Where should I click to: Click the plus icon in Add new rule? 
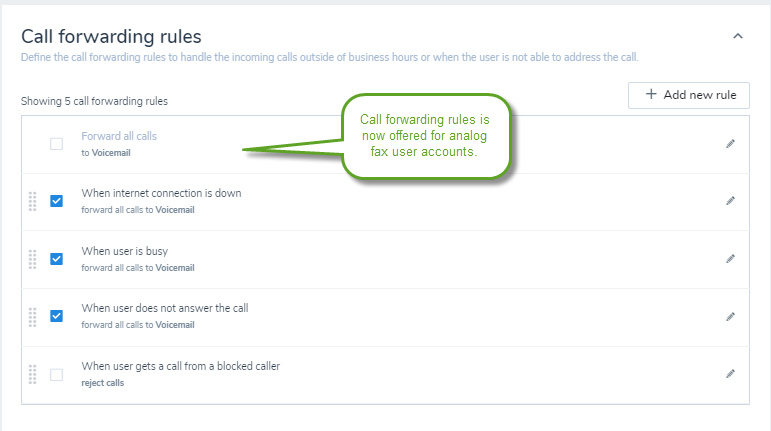(651, 94)
